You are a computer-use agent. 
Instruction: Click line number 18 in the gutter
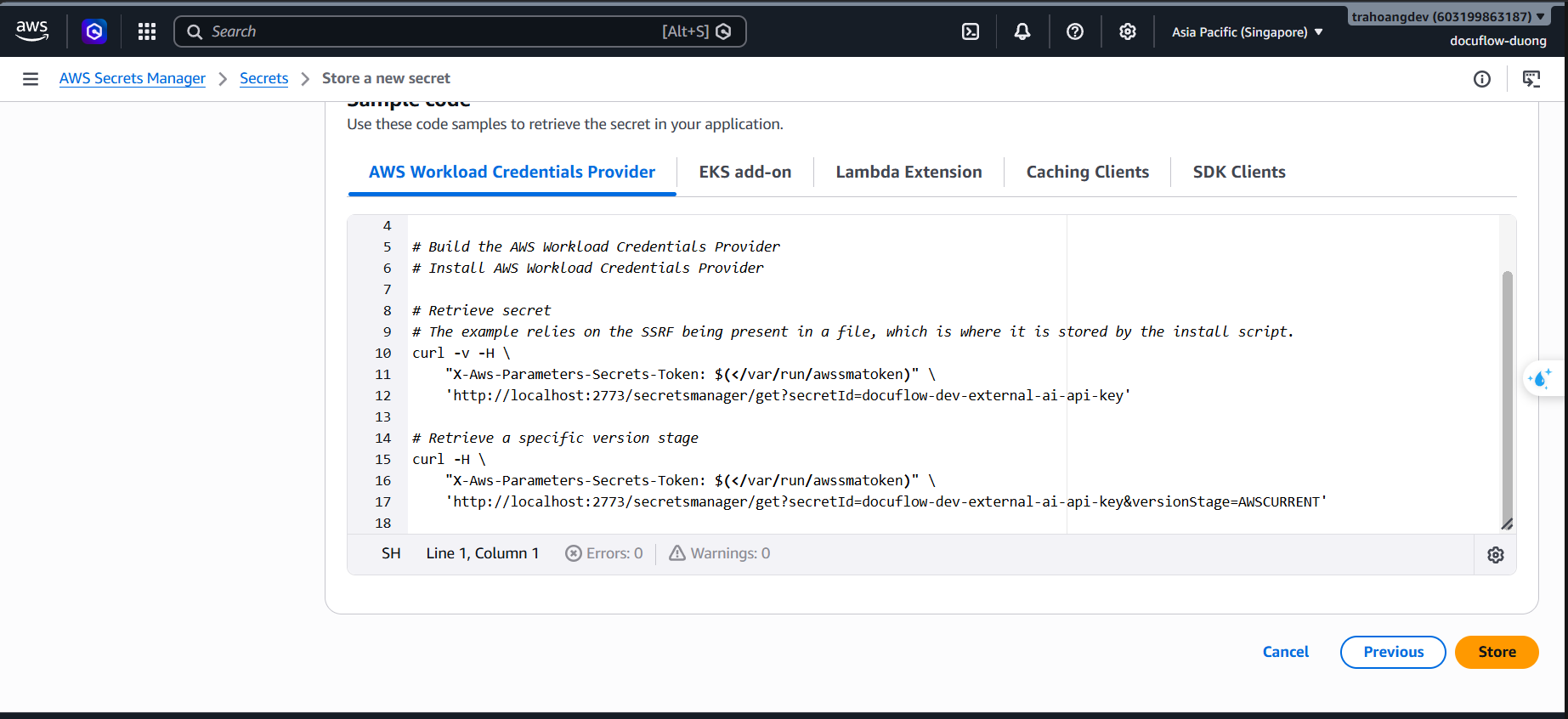[383, 524]
